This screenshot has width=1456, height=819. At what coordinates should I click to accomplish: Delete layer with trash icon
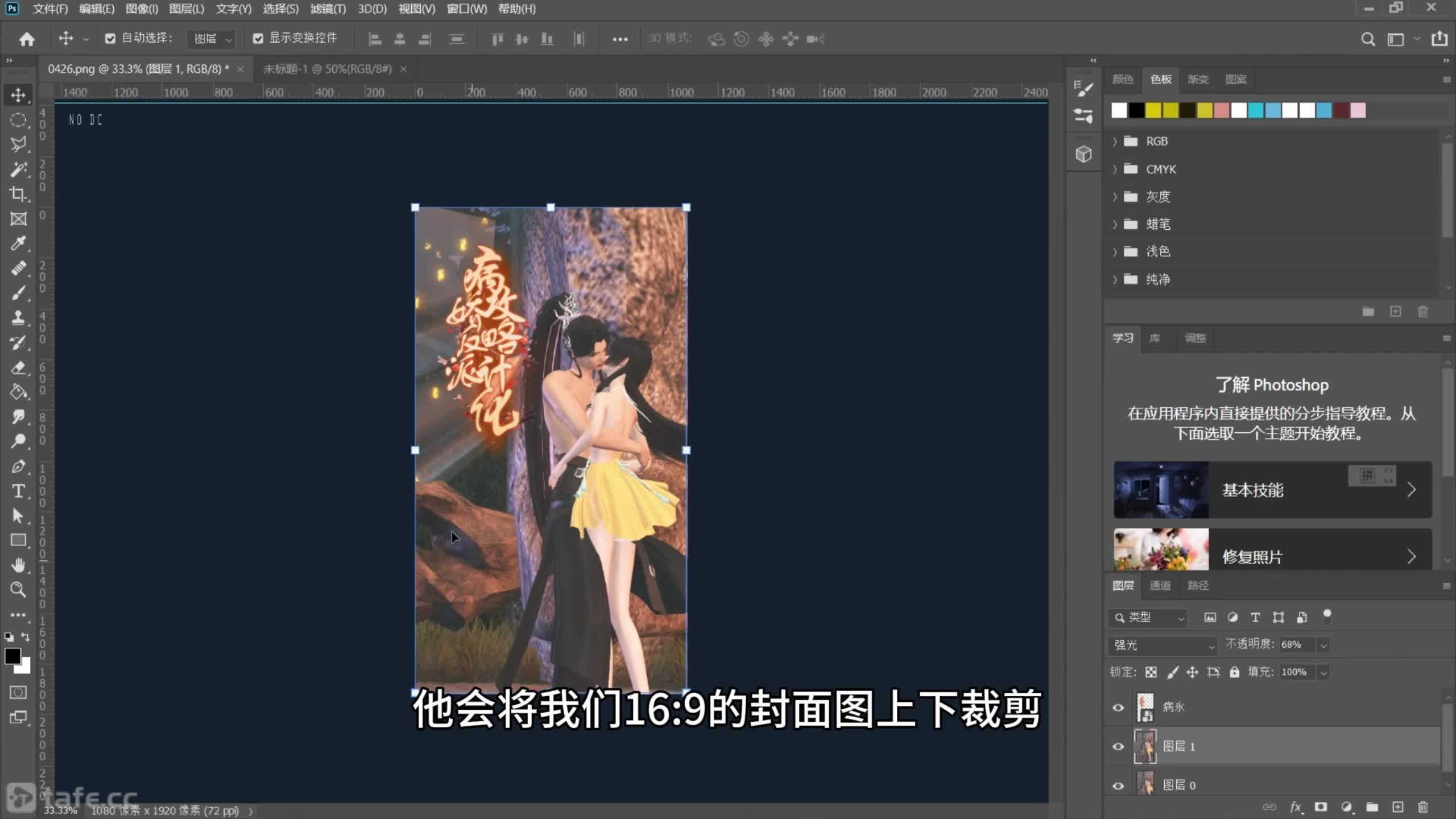(x=1423, y=807)
